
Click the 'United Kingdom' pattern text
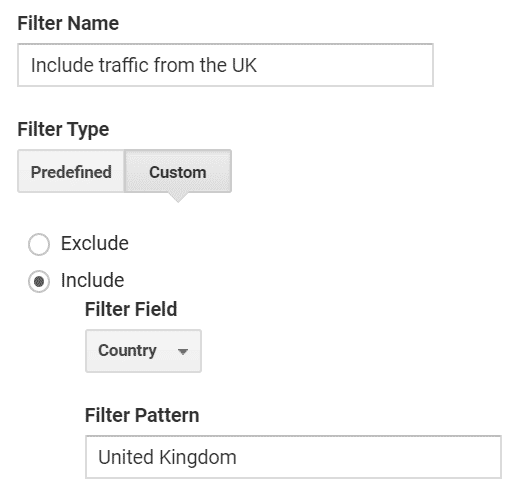[x=167, y=457]
